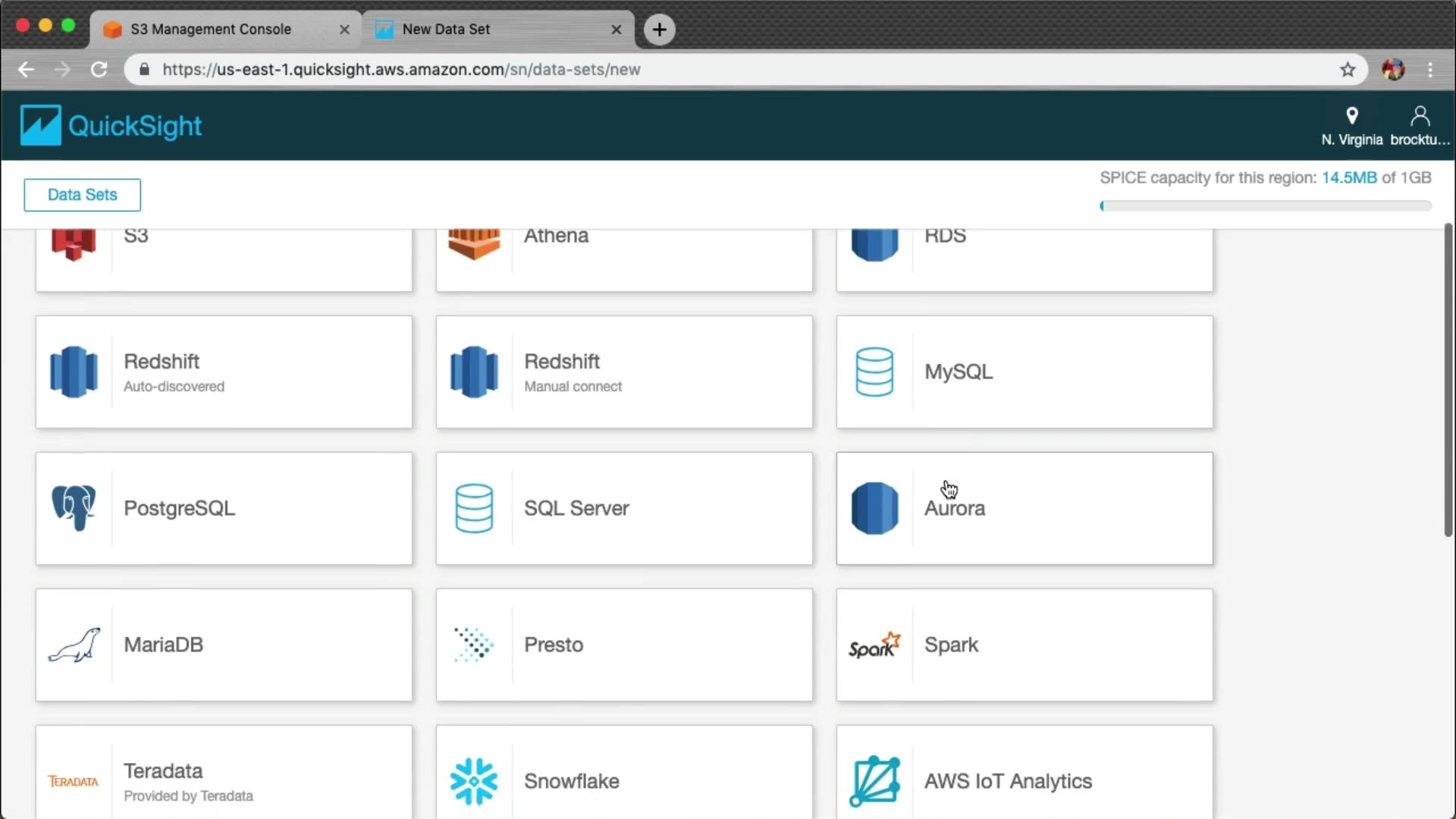Click the PostgreSQL elephant icon
This screenshot has height=819, width=1456.
coord(74,508)
